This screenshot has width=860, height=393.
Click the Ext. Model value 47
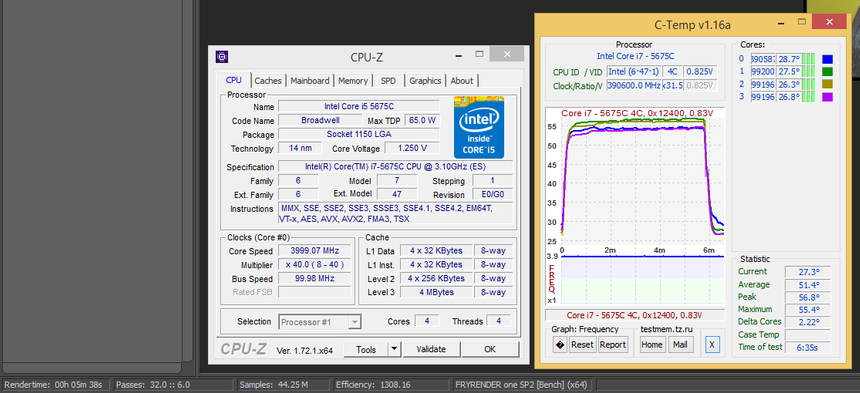pos(396,195)
